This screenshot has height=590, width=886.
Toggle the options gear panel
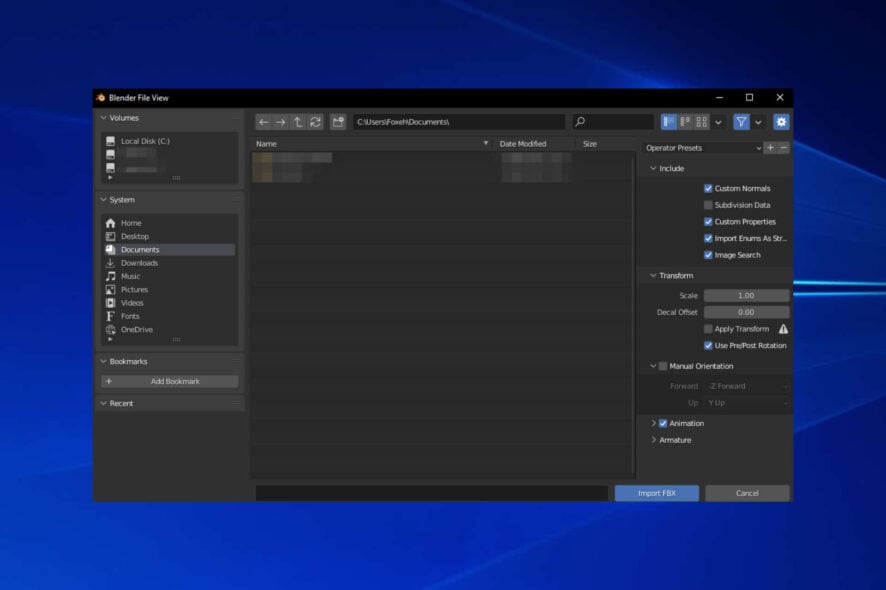pyautogui.click(x=781, y=122)
